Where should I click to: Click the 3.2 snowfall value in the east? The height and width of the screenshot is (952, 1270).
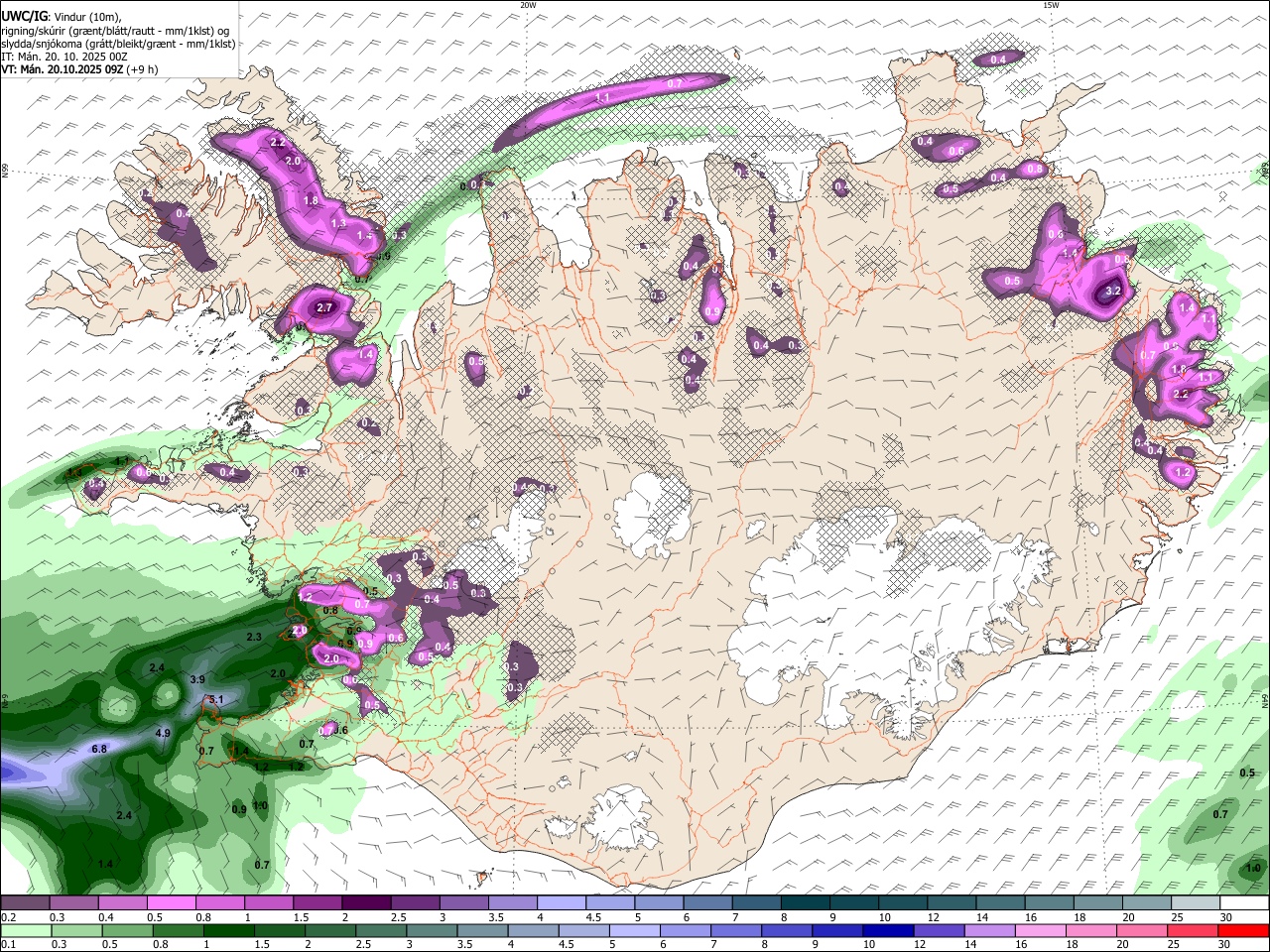pos(1113,291)
